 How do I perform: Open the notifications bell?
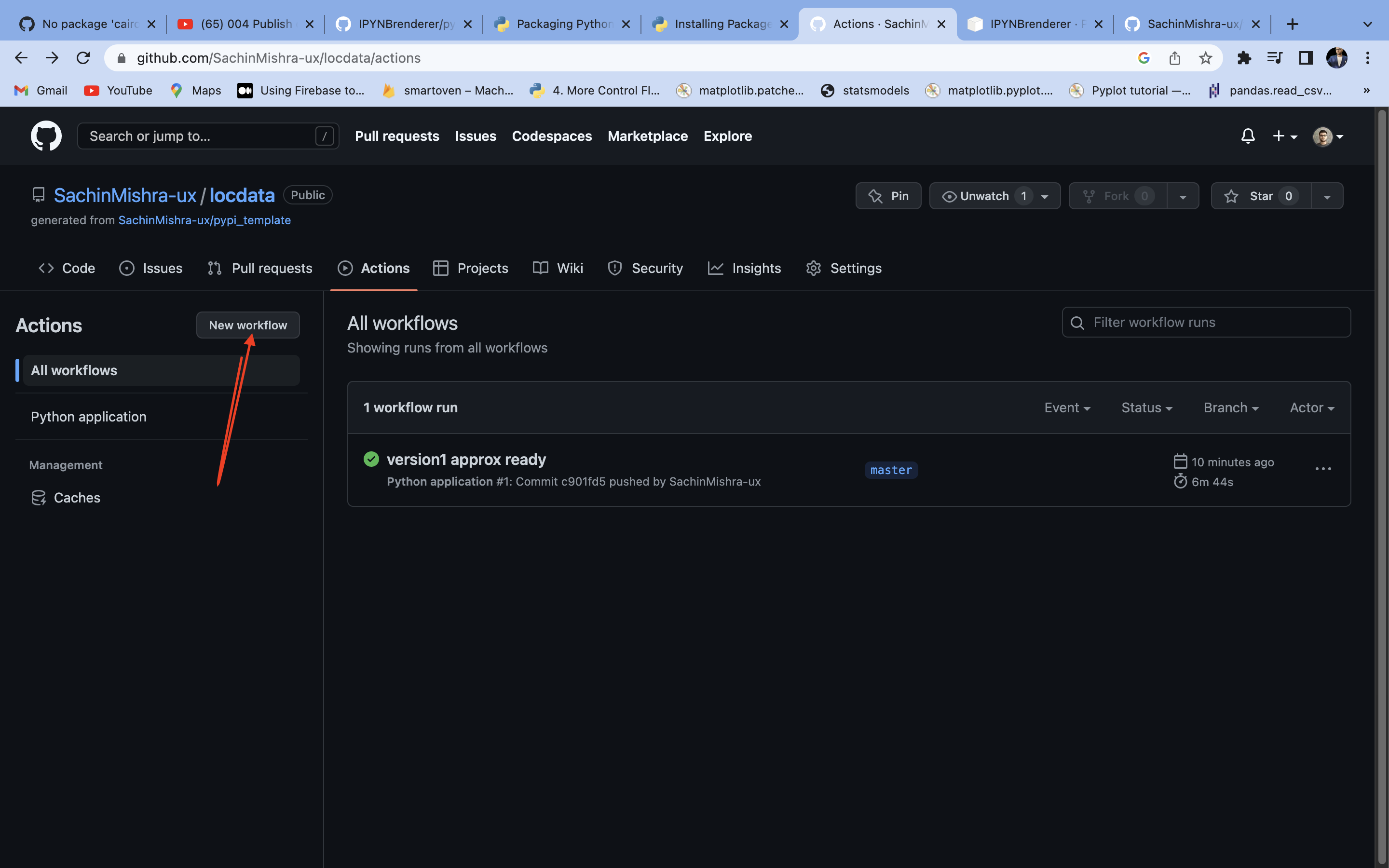pyautogui.click(x=1247, y=136)
